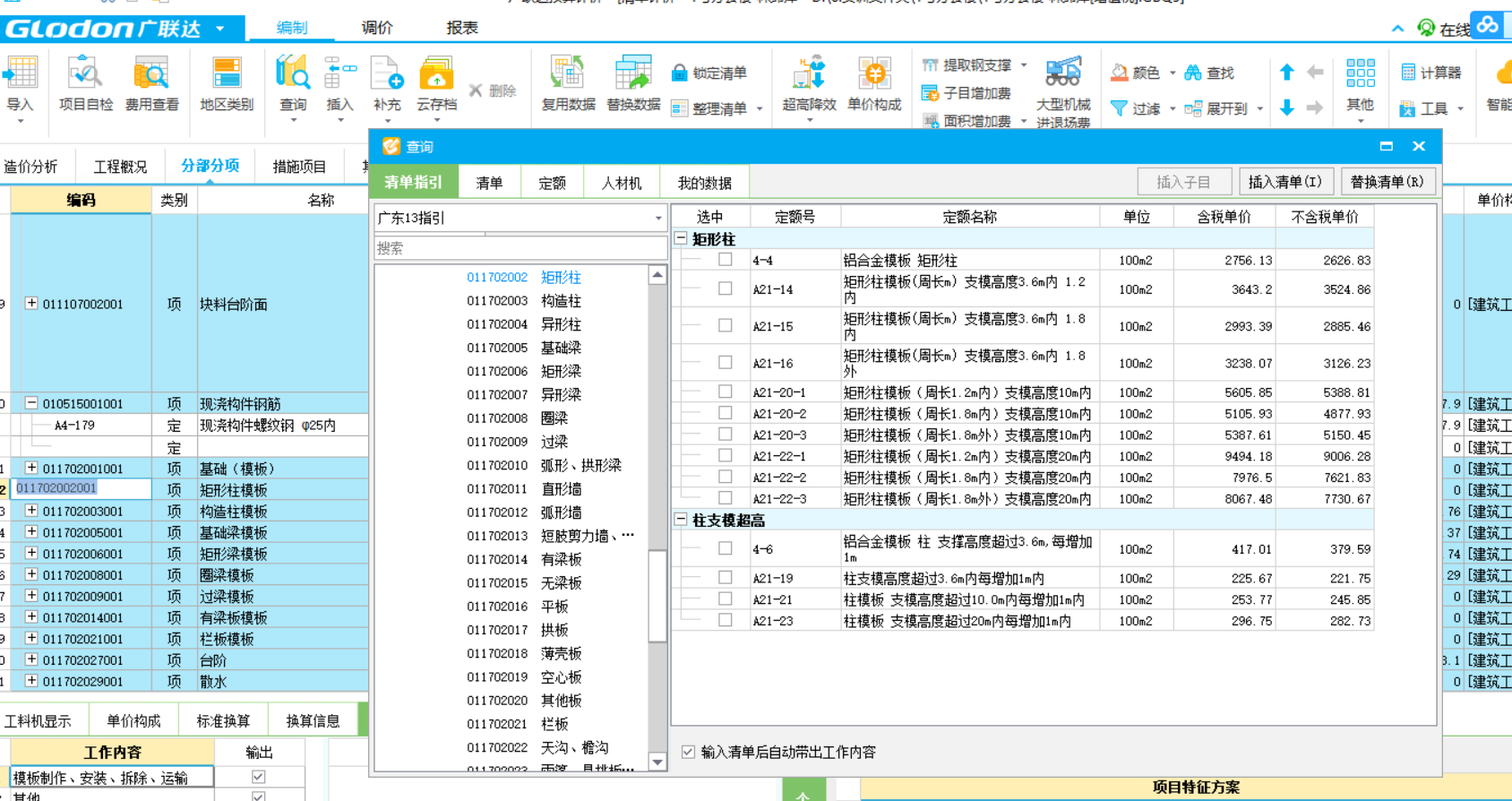Click the 地区类别 region category icon

point(227,73)
